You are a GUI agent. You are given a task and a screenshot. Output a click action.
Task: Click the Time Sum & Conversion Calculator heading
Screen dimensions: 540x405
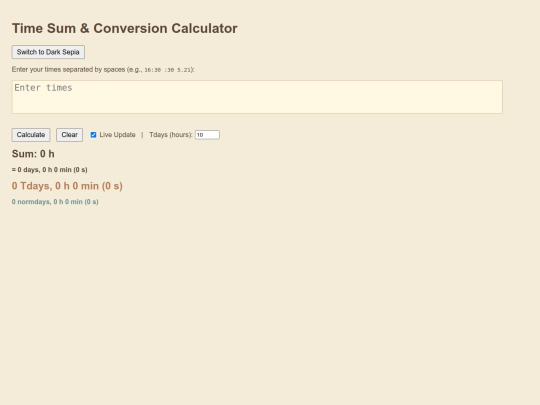point(125,28)
